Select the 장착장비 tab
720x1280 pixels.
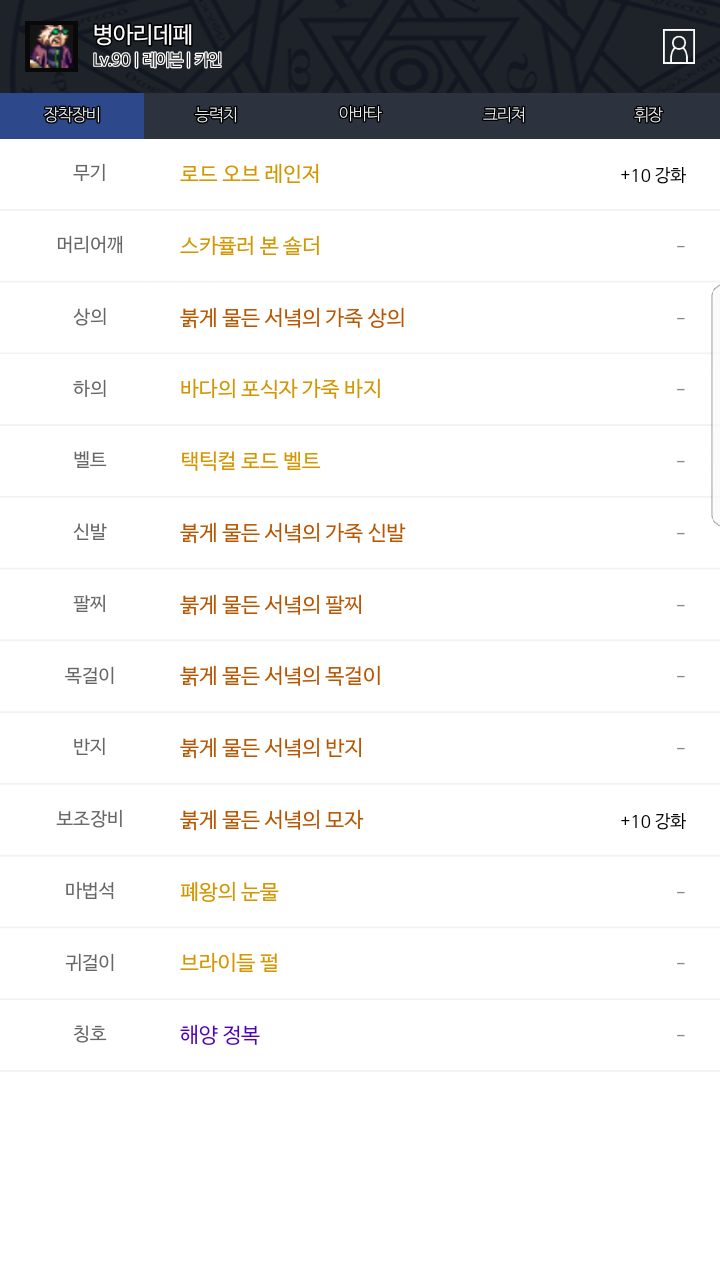(72, 115)
